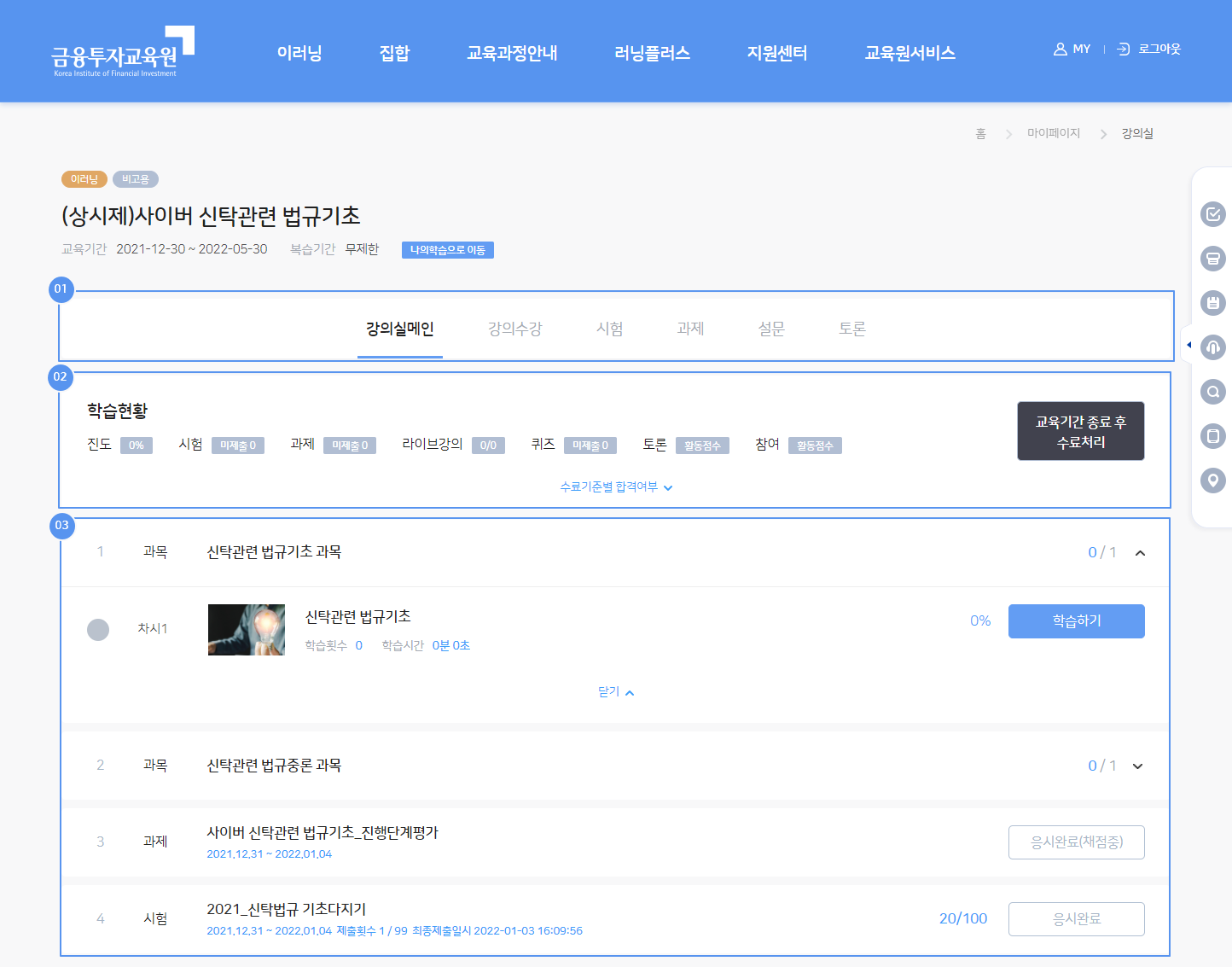This screenshot has width=1232, height=967.
Task: Expand the 신탁관련 법규중론 과목 section
Action: click(1137, 766)
